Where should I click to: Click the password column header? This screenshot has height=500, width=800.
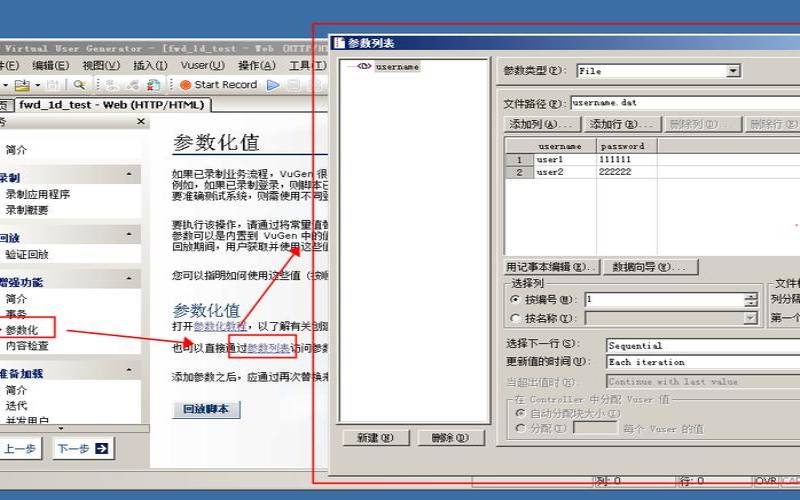[x=627, y=146]
